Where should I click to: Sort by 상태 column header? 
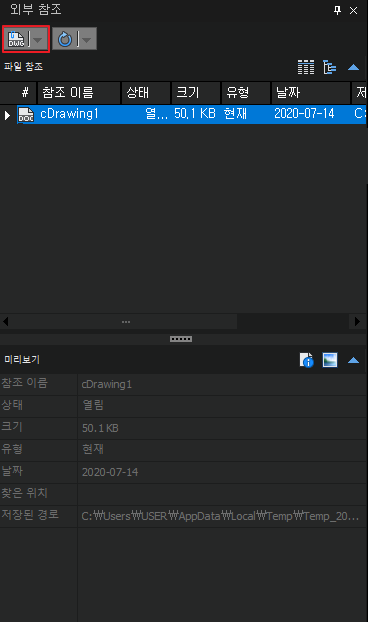coord(146,92)
